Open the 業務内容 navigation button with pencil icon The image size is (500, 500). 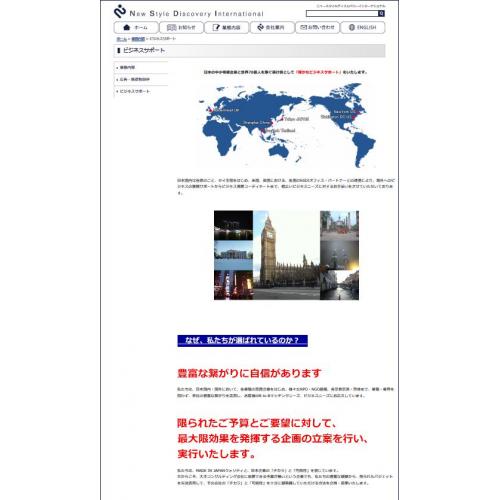(226, 27)
